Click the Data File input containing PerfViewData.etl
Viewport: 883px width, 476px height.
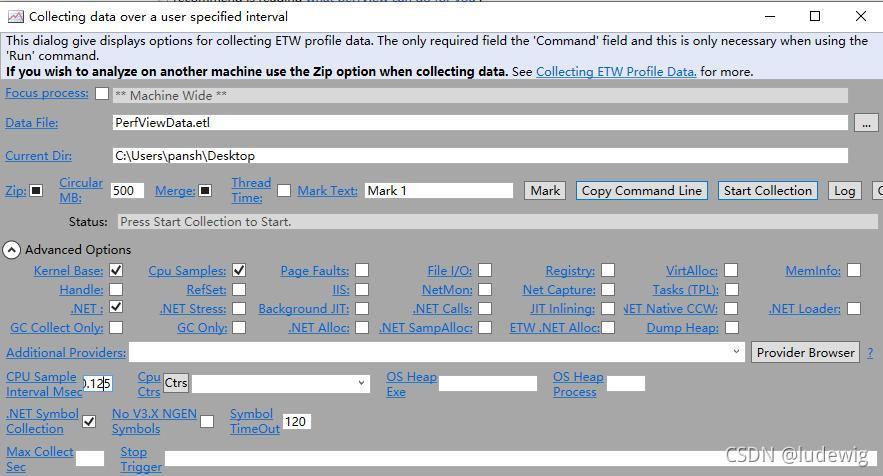pyautogui.click(x=480, y=123)
